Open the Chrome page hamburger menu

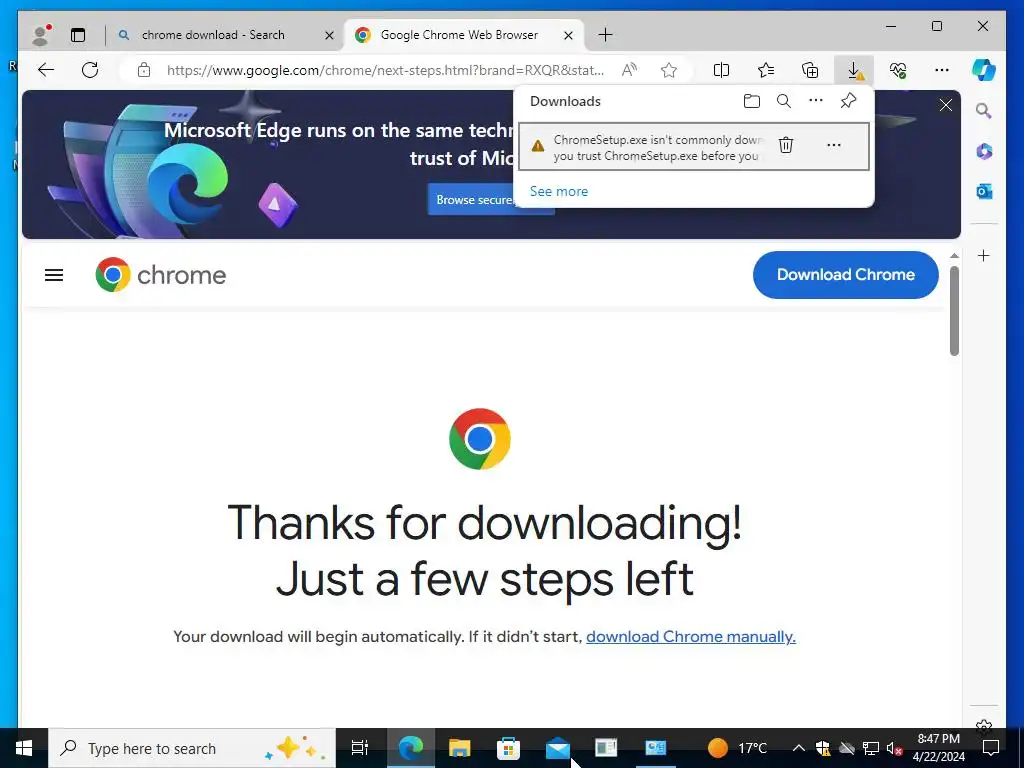54,275
